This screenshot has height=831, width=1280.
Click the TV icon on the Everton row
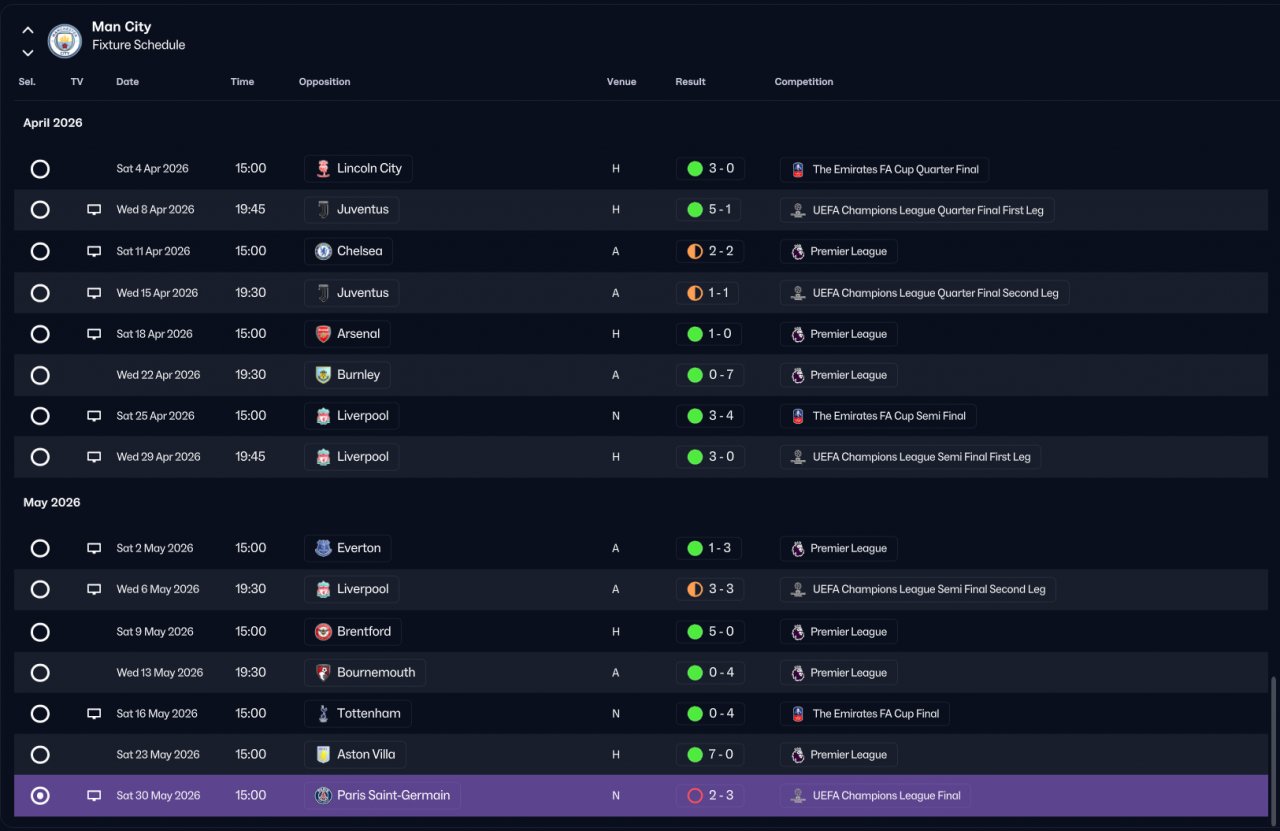(94, 548)
